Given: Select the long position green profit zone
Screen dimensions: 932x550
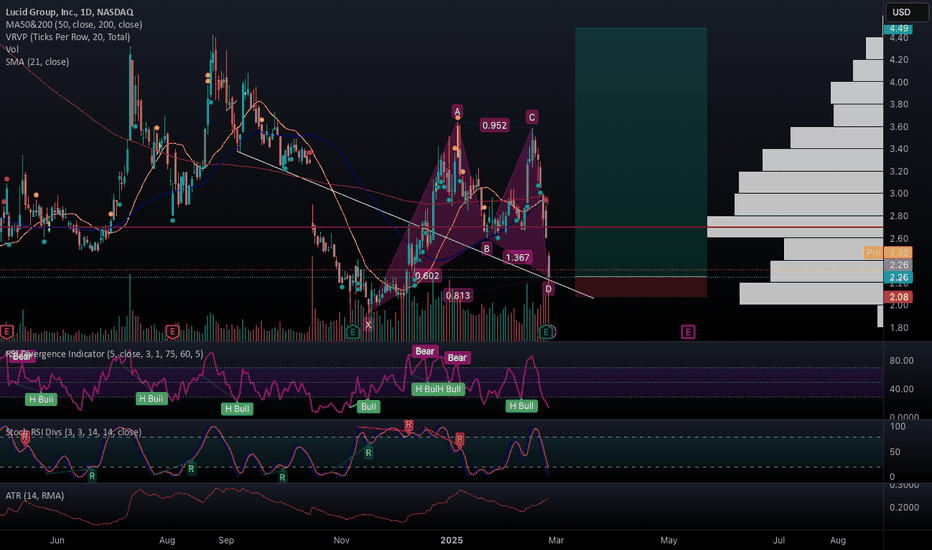Looking at the screenshot, I should point(641,152).
